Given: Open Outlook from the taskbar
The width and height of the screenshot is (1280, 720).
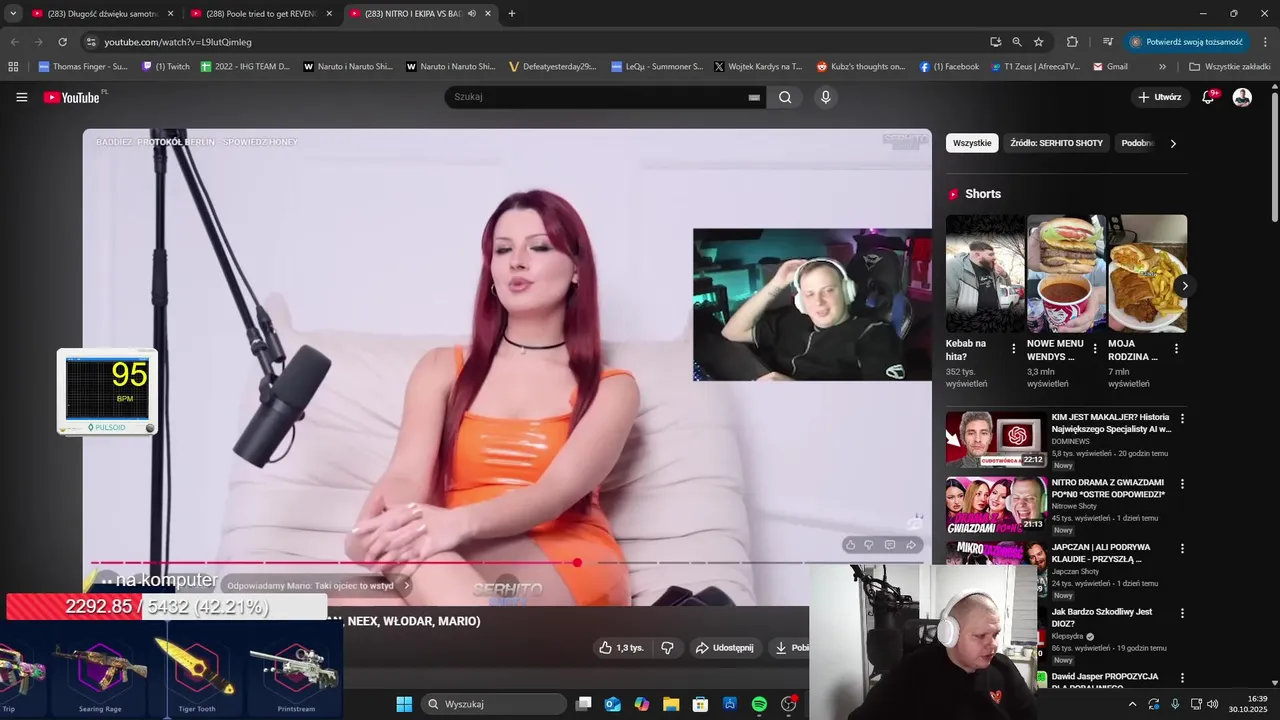Looking at the screenshot, I should tap(612, 704).
